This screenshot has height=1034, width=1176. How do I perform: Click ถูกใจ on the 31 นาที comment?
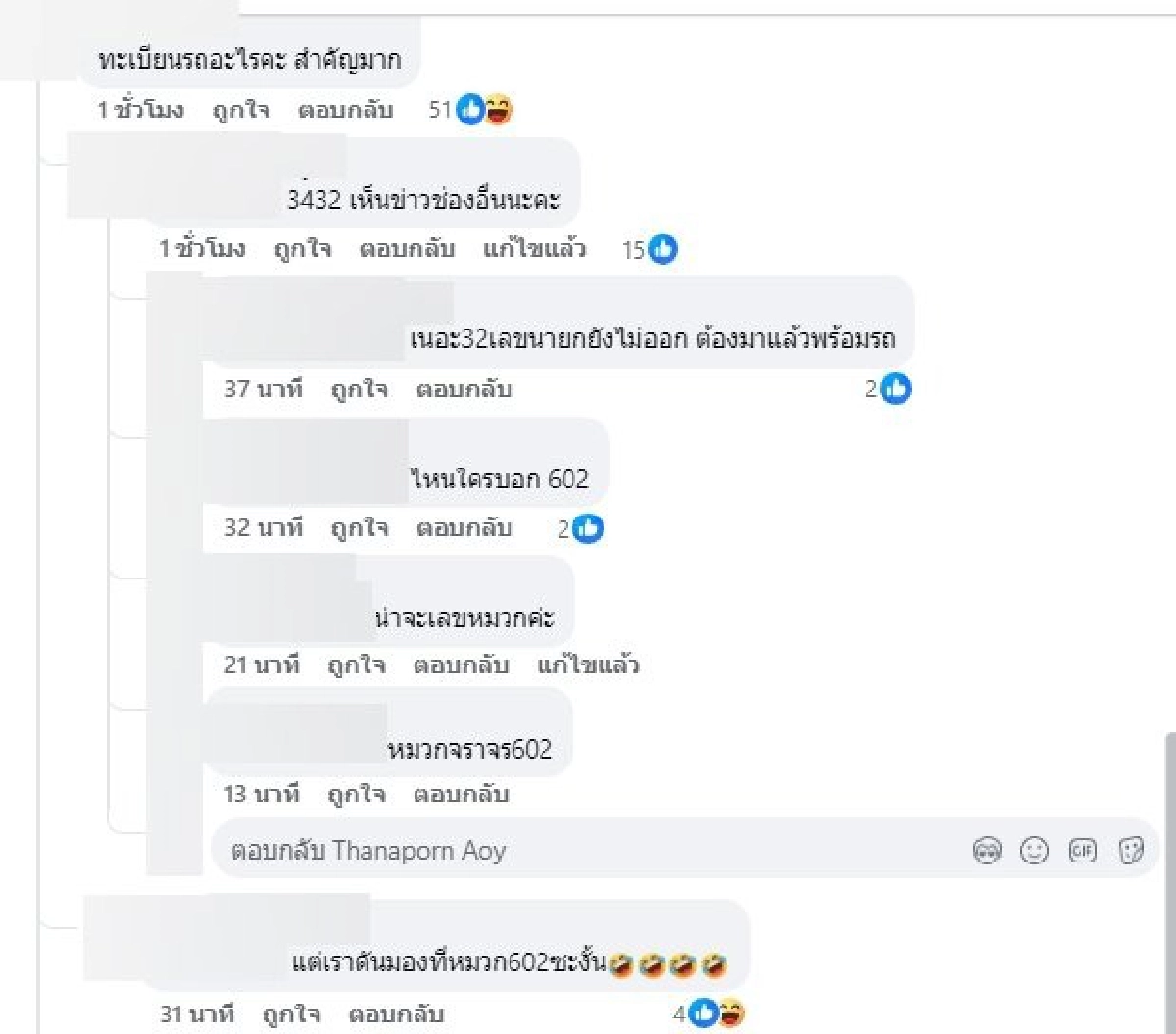(291, 1014)
